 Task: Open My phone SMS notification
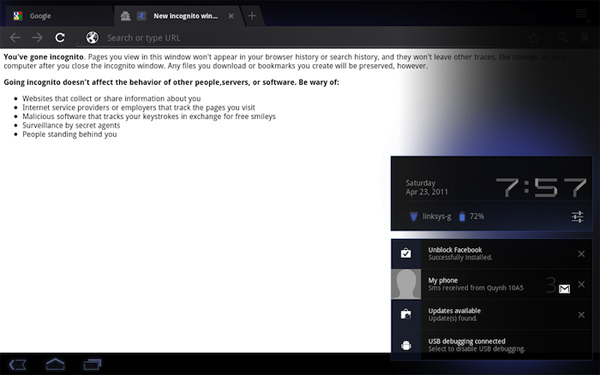492,284
